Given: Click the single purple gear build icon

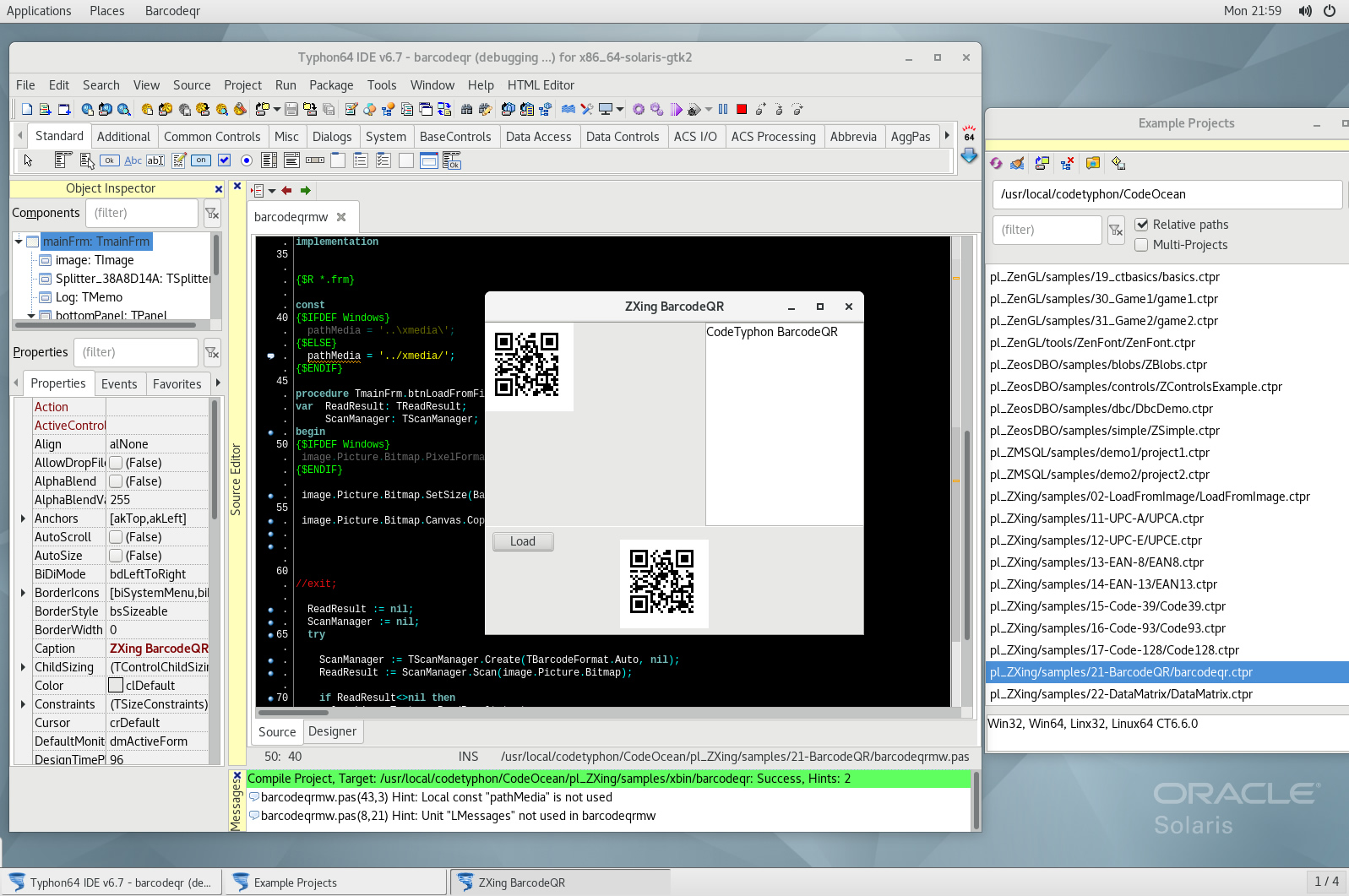Looking at the screenshot, I should [639, 109].
